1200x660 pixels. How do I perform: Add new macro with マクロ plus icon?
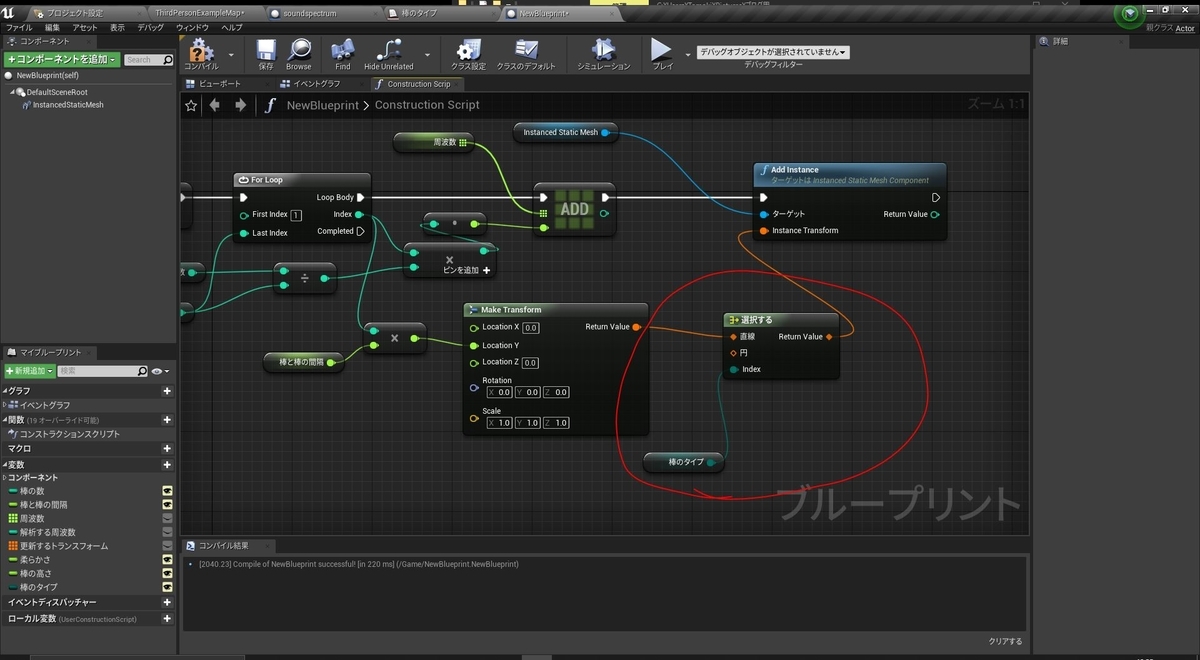pos(167,449)
